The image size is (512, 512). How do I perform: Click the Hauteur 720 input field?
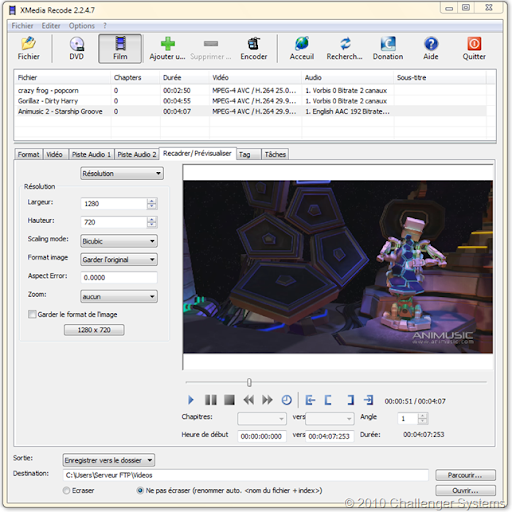(x=113, y=222)
